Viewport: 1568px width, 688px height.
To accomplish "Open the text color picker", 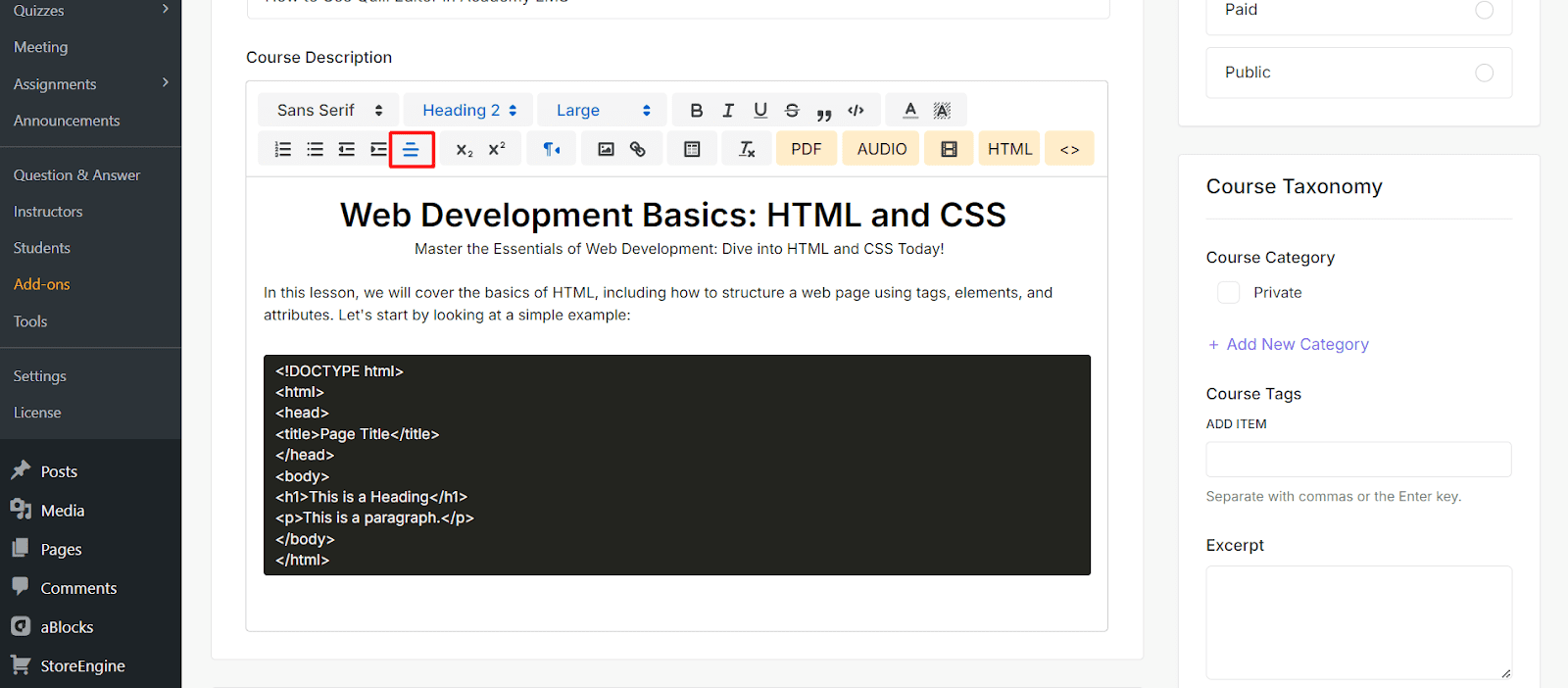I will click(x=910, y=111).
